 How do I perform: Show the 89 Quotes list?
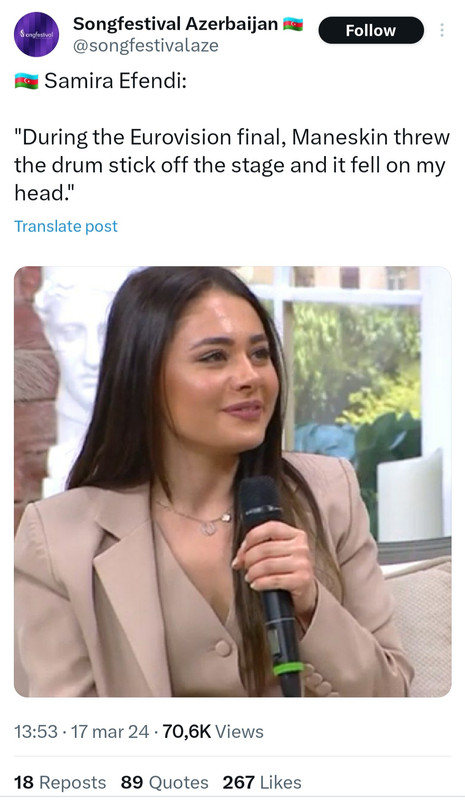click(164, 782)
